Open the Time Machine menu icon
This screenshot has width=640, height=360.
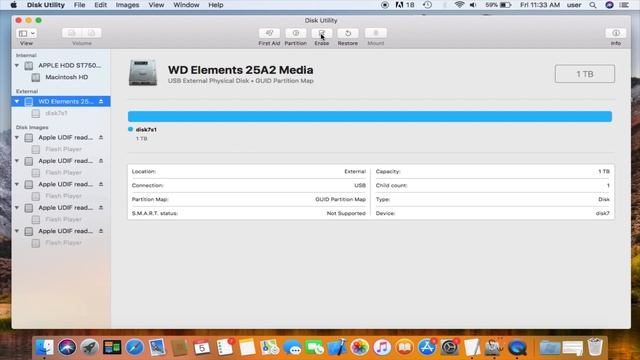click(x=427, y=5)
